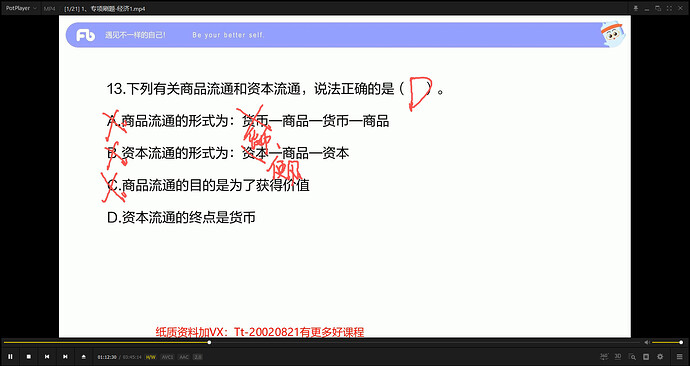690x366 pixels.
Task: Mute the audio with speaker icon
Action: coord(647,342)
